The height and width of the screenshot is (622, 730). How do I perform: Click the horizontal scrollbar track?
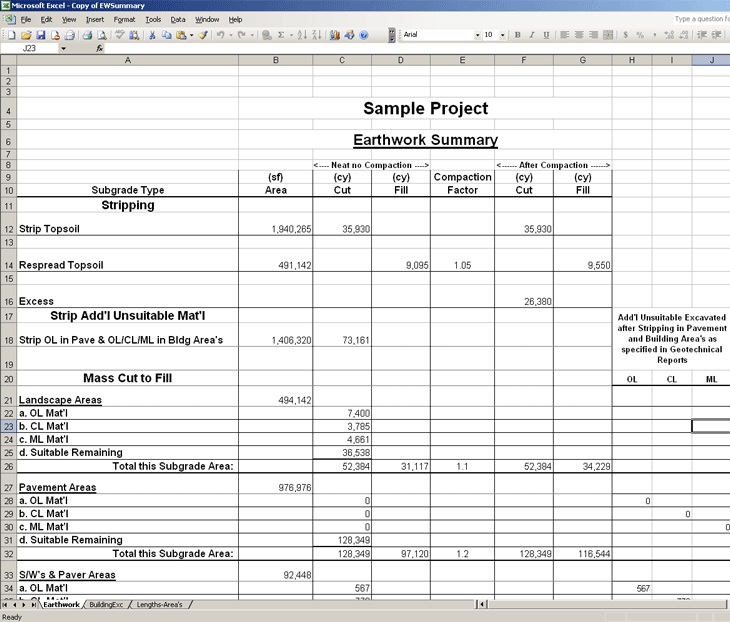coord(600,605)
